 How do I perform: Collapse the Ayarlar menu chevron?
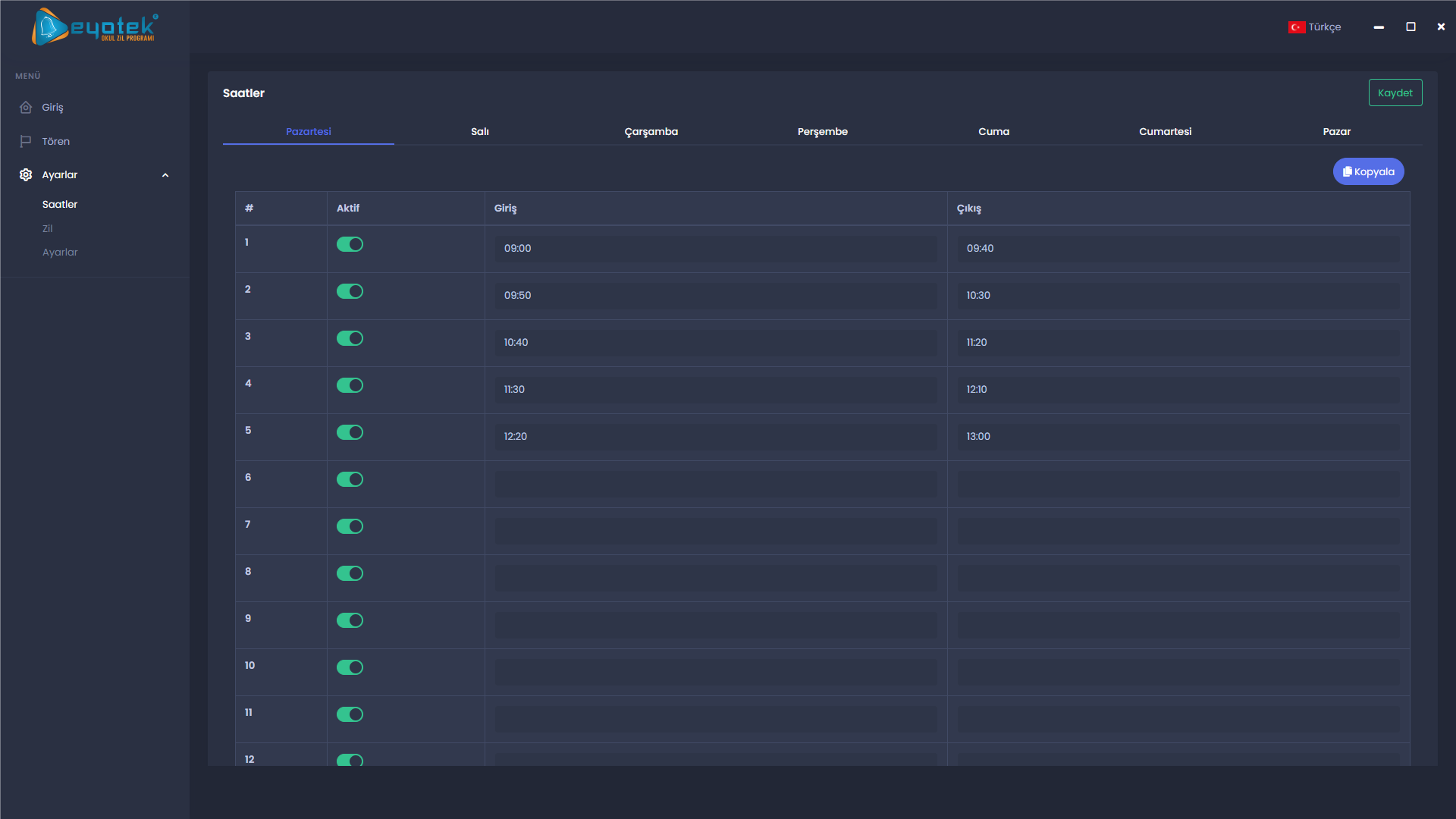(165, 175)
